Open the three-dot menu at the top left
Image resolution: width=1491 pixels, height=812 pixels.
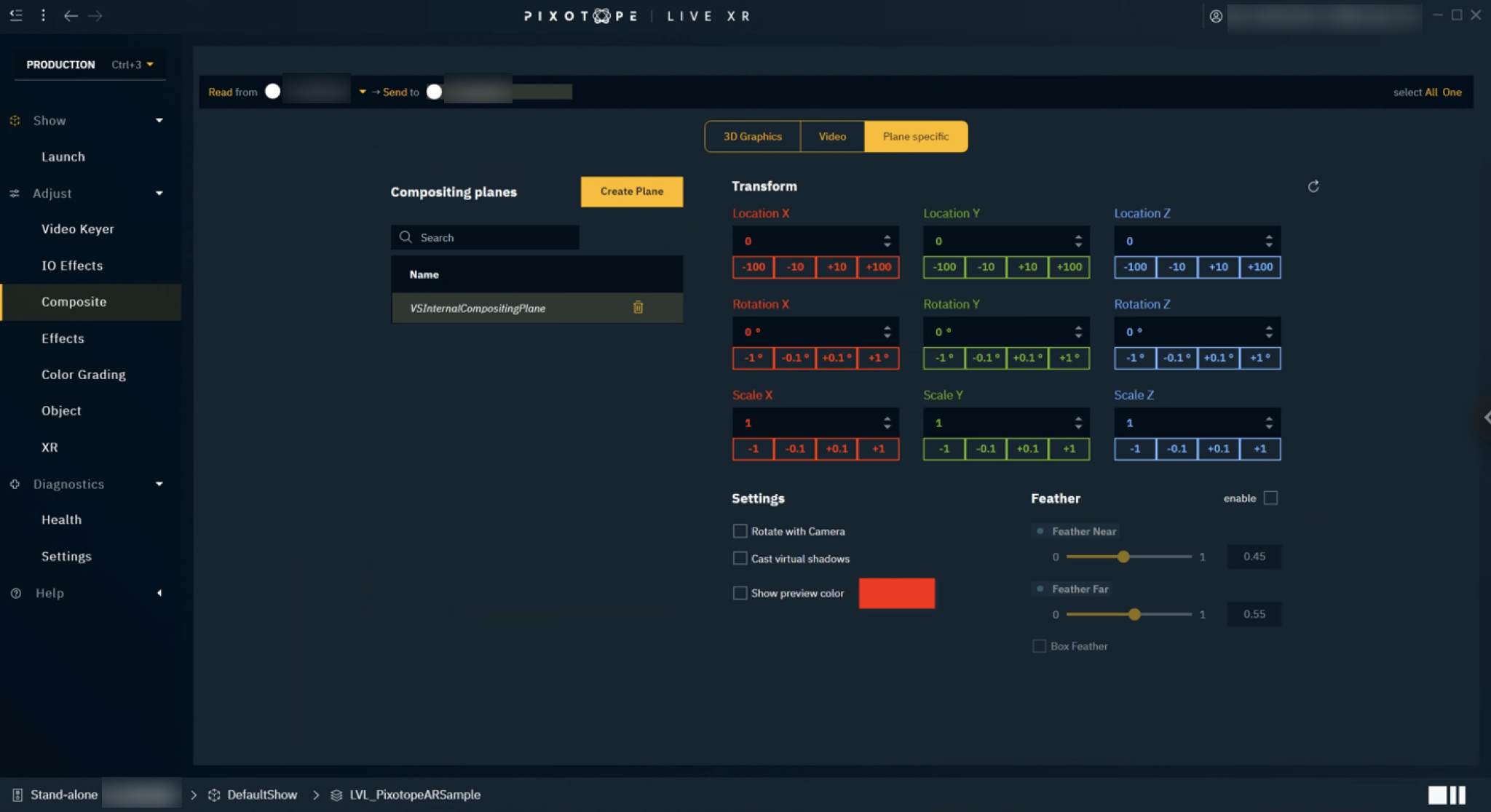44,15
